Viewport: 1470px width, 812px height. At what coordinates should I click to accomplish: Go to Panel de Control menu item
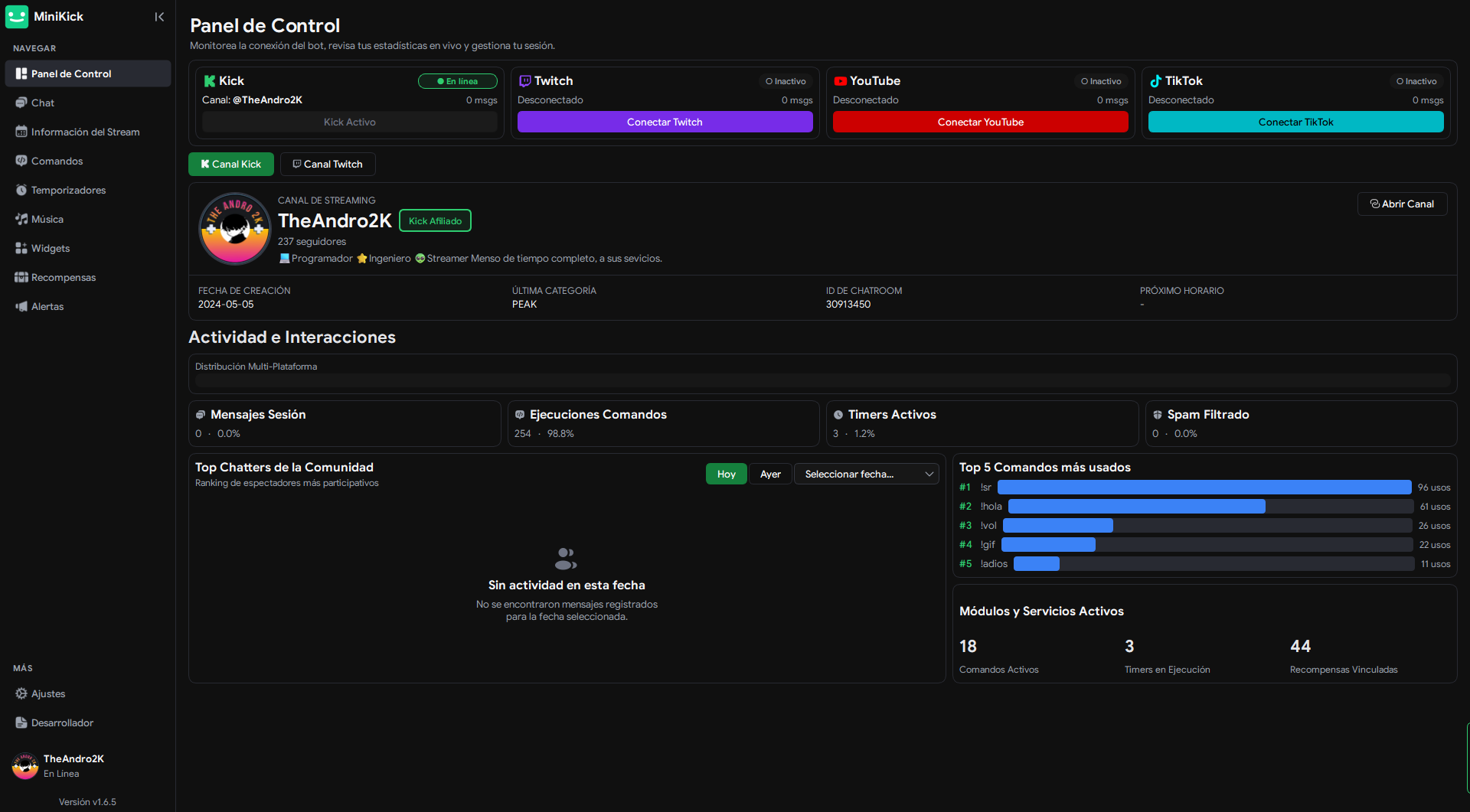[88, 73]
